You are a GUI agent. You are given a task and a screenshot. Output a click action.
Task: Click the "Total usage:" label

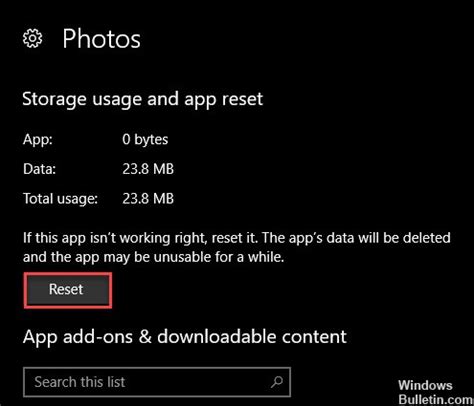(x=60, y=199)
